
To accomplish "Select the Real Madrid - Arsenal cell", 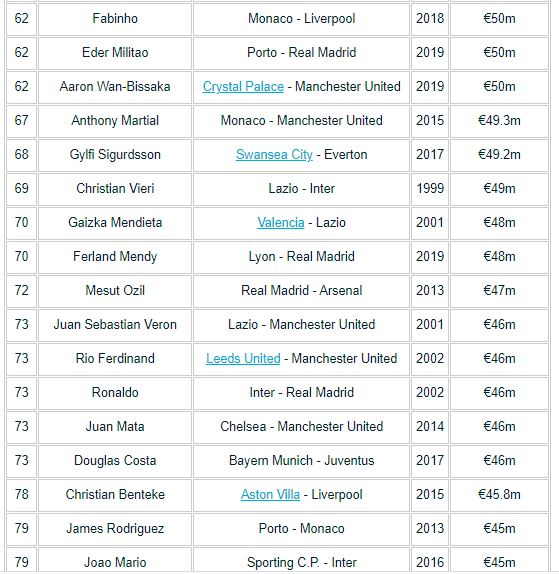I will [301, 291].
